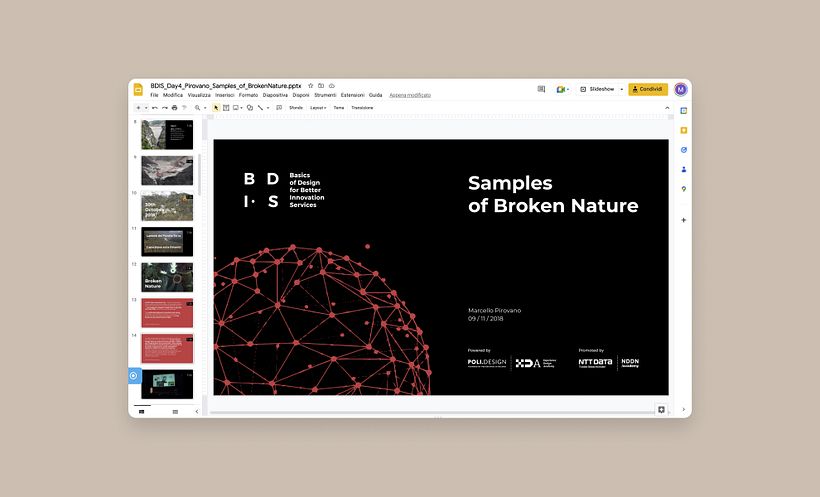Viewport: 820px width, 497px height.
Task: Undo the last action
Action: coord(155,108)
